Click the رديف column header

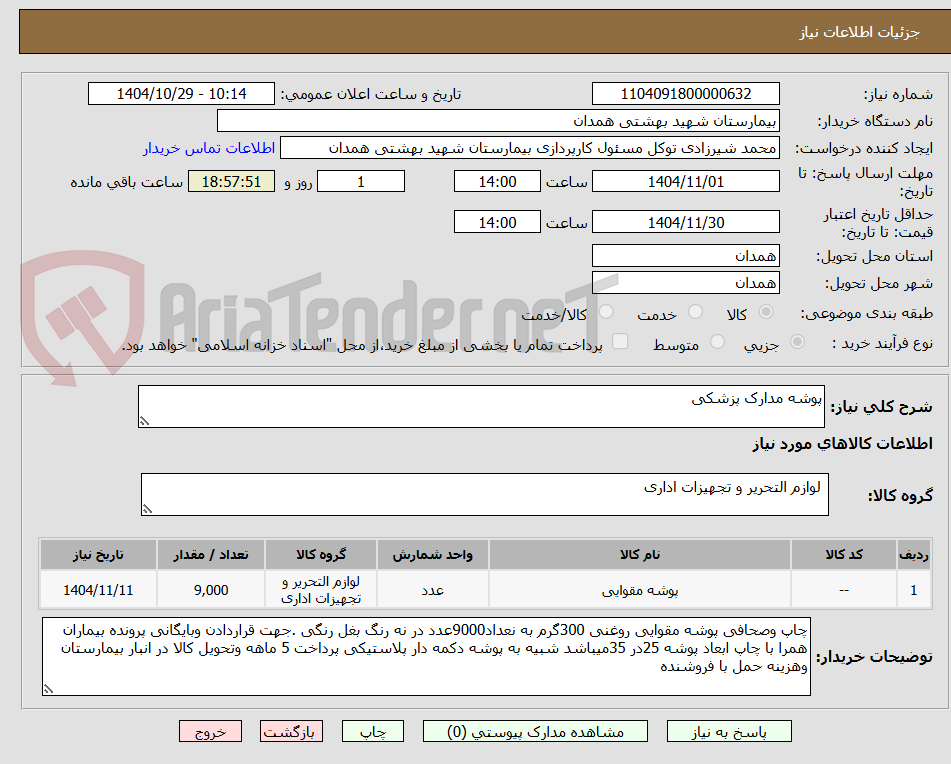tap(914, 555)
